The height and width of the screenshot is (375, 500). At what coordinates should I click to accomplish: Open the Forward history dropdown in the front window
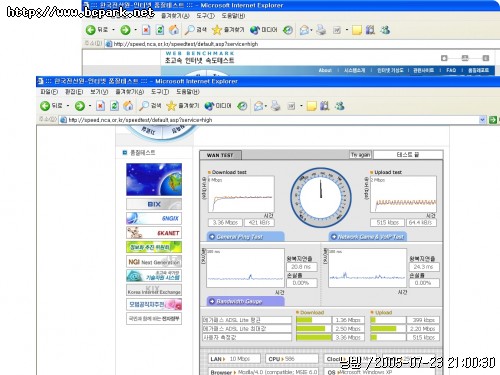[90, 106]
